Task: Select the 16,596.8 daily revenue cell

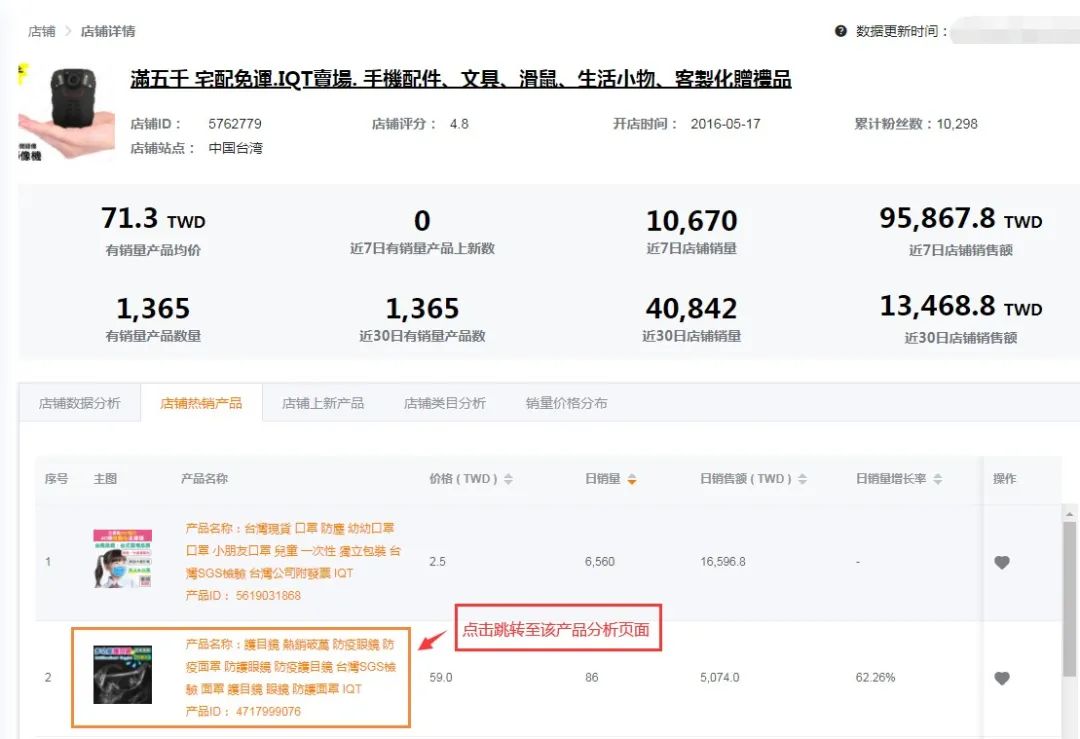Action: 723,562
